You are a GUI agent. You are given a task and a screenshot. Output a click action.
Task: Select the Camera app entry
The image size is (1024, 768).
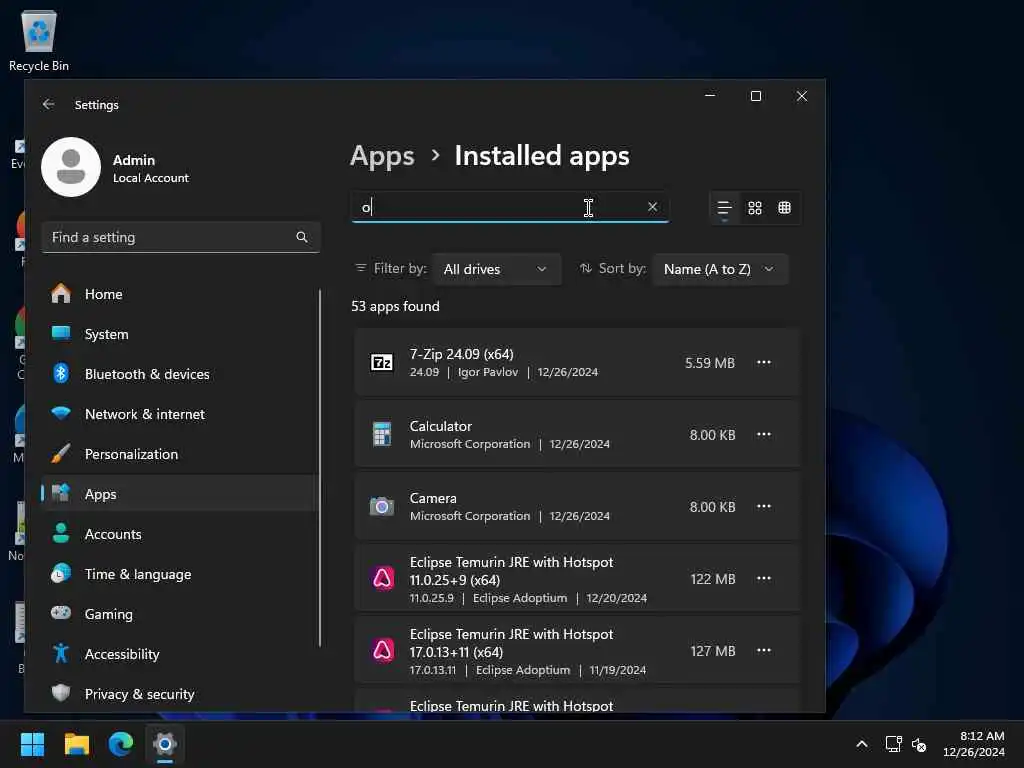point(577,506)
